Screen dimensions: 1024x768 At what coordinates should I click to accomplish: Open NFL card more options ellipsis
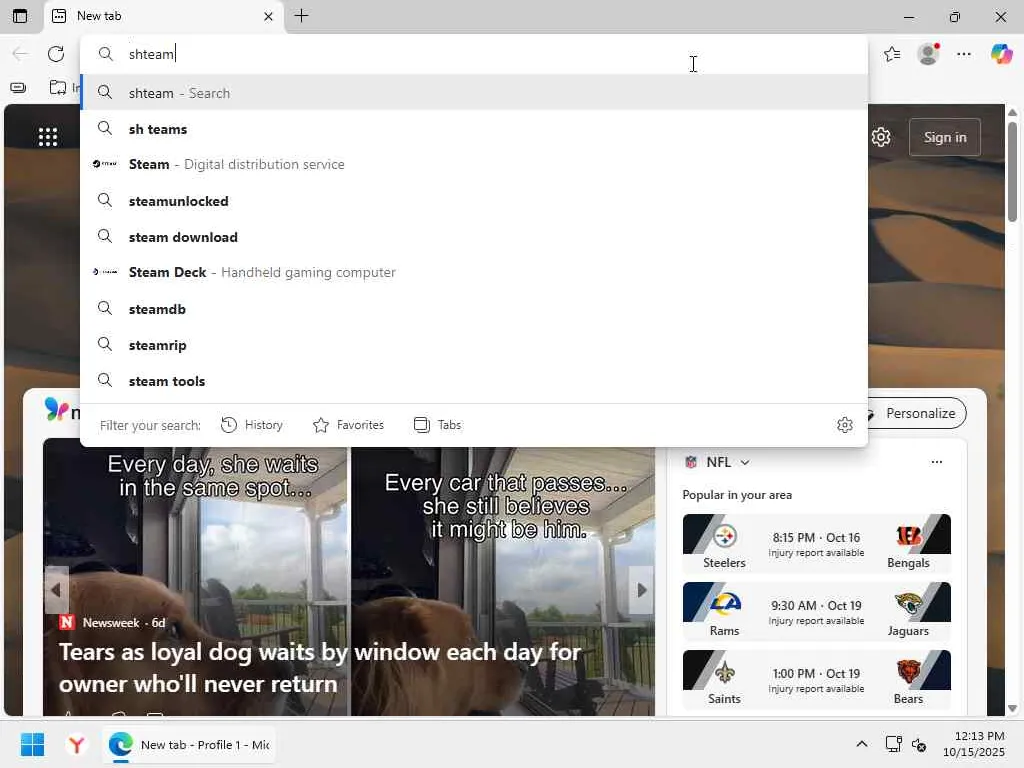936,462
